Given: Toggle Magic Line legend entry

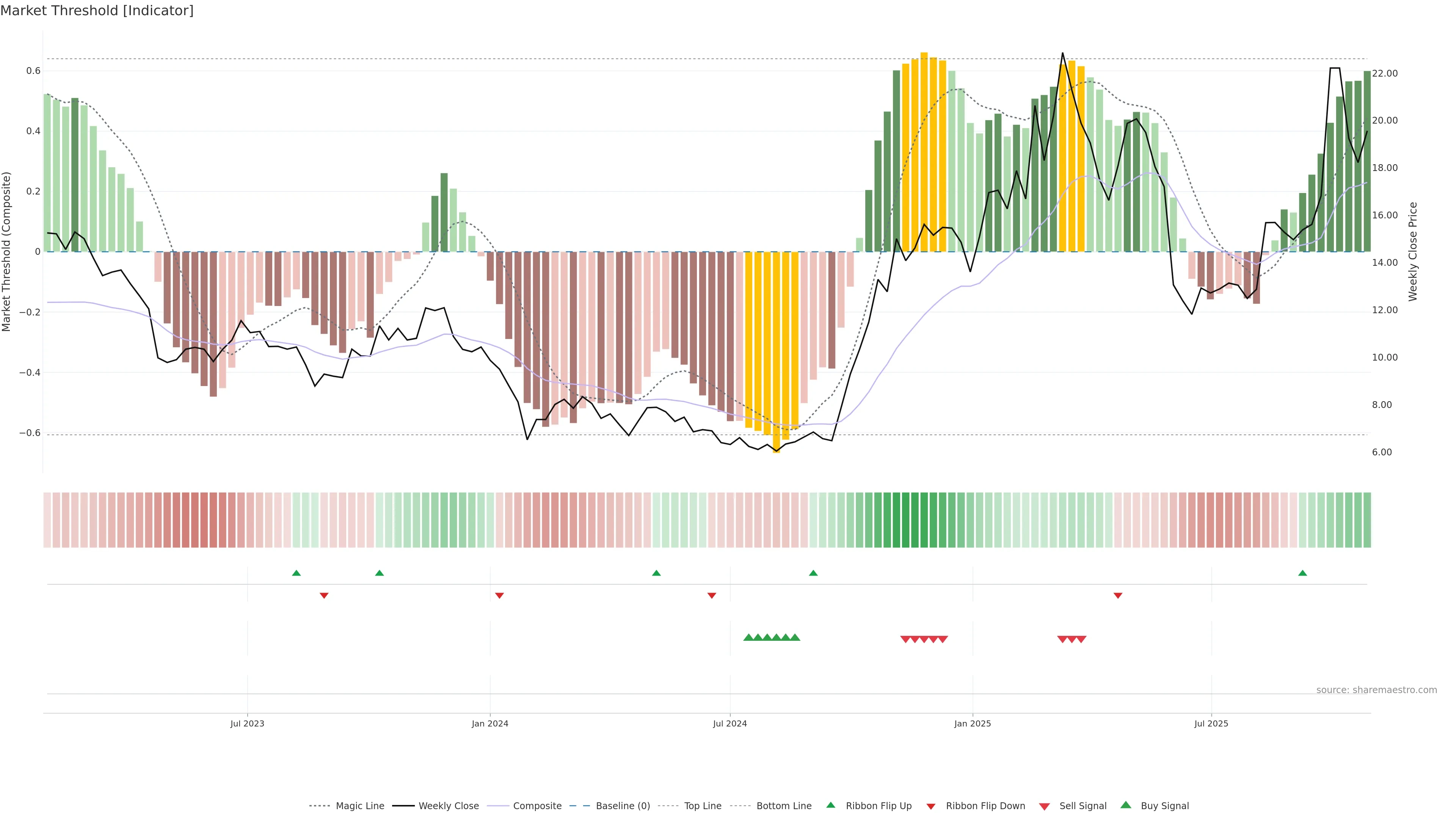Looking at the screenshot, I should click(x=359, y=806).
